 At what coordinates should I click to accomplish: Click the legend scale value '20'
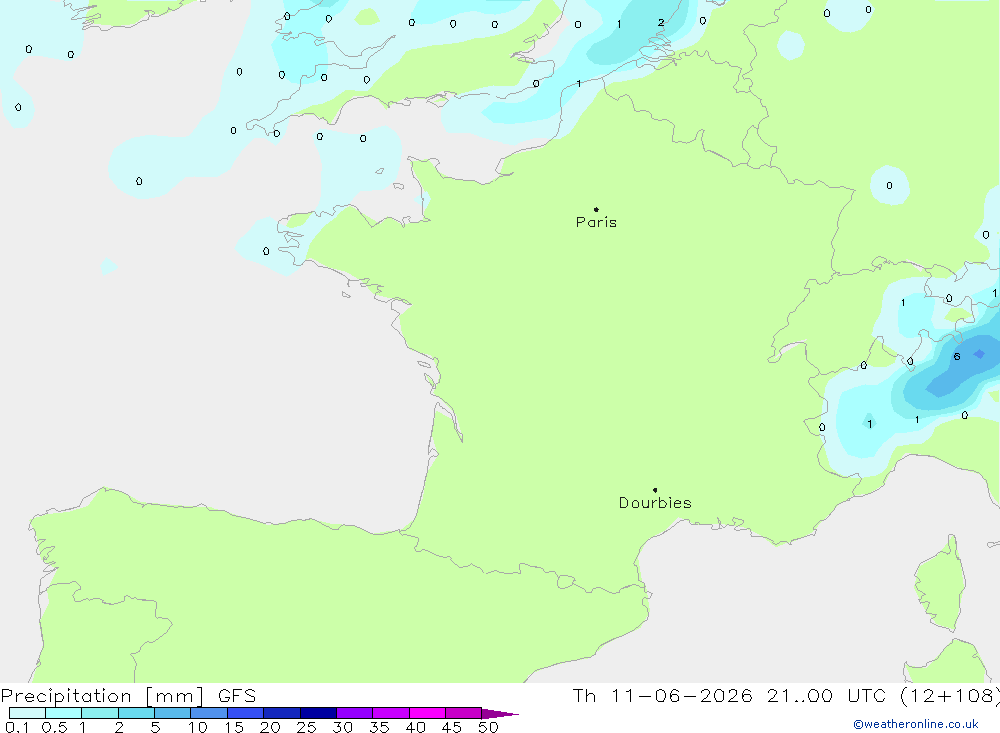[270, 727]
